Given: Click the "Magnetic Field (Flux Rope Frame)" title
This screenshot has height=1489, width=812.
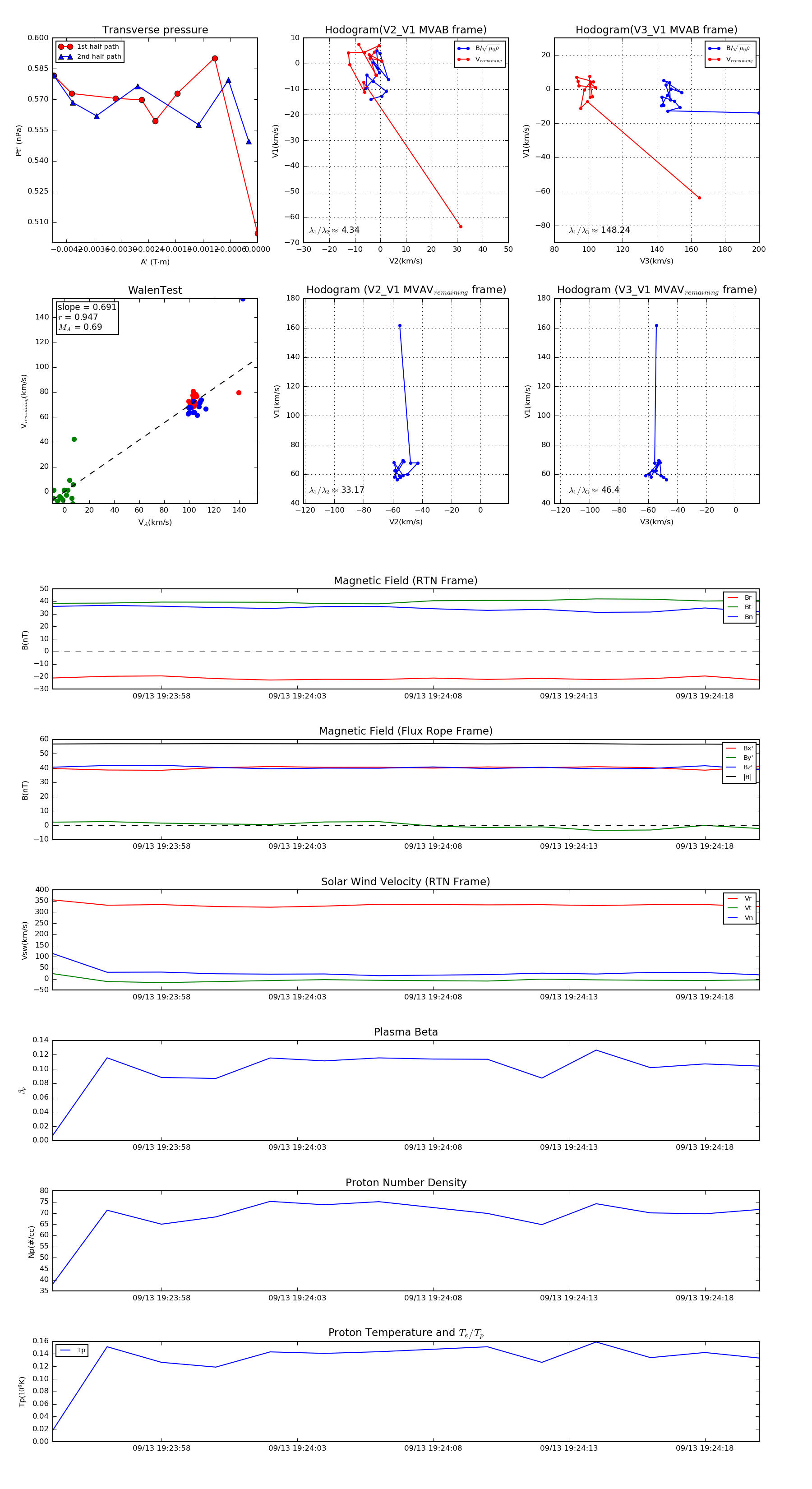Looking at the screenshot, I should [406, 731].
